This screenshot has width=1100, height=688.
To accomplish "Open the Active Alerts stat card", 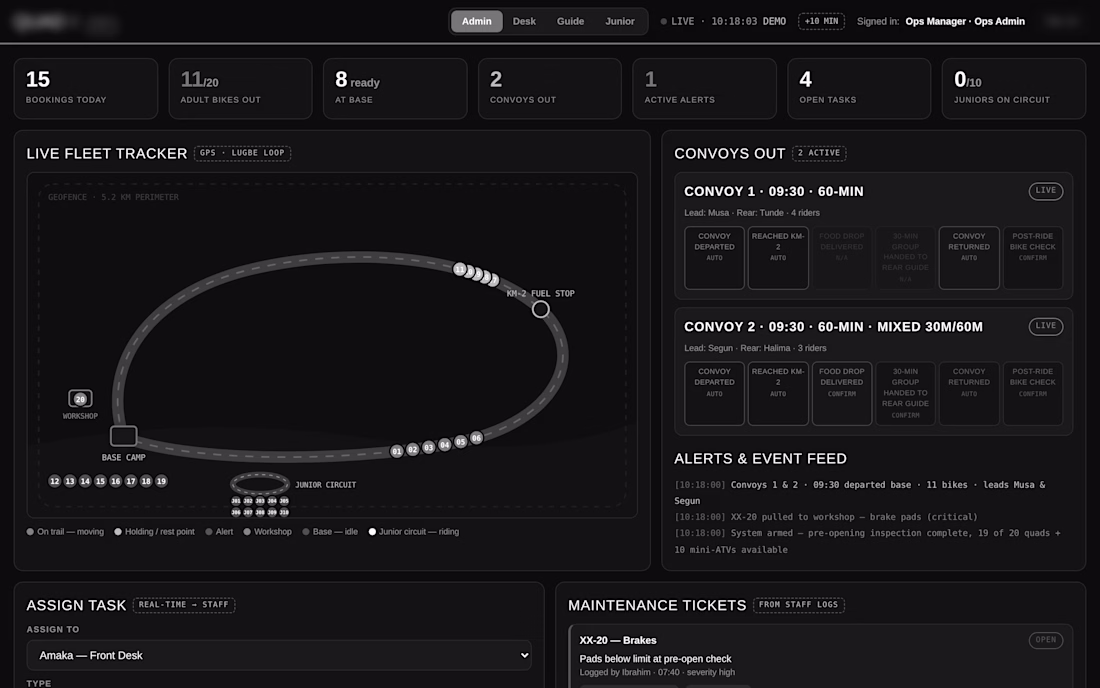I will coord(704,88).
